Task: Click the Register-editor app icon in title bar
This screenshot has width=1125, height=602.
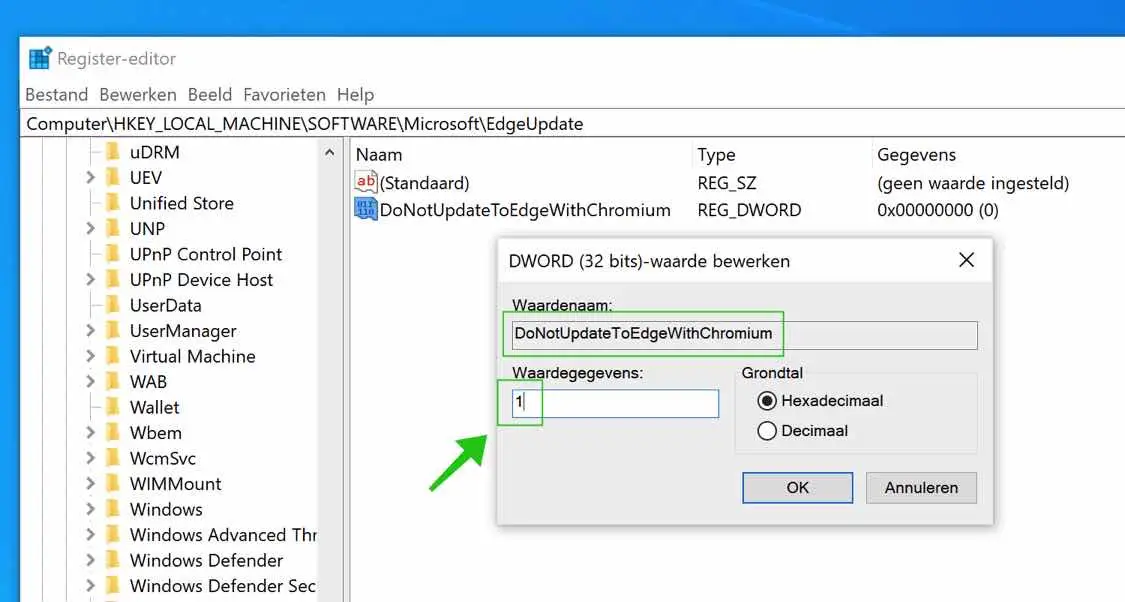Action: pos(40,58)
